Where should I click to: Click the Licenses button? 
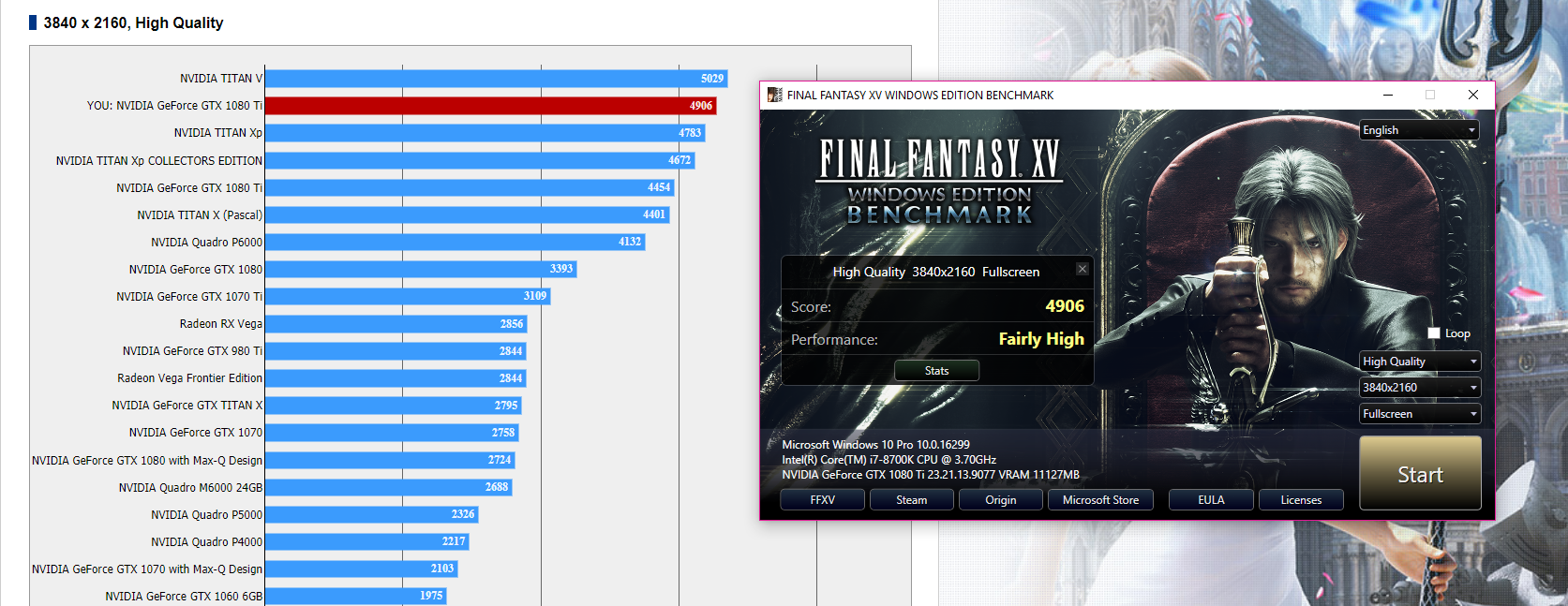coord(1302,500)
